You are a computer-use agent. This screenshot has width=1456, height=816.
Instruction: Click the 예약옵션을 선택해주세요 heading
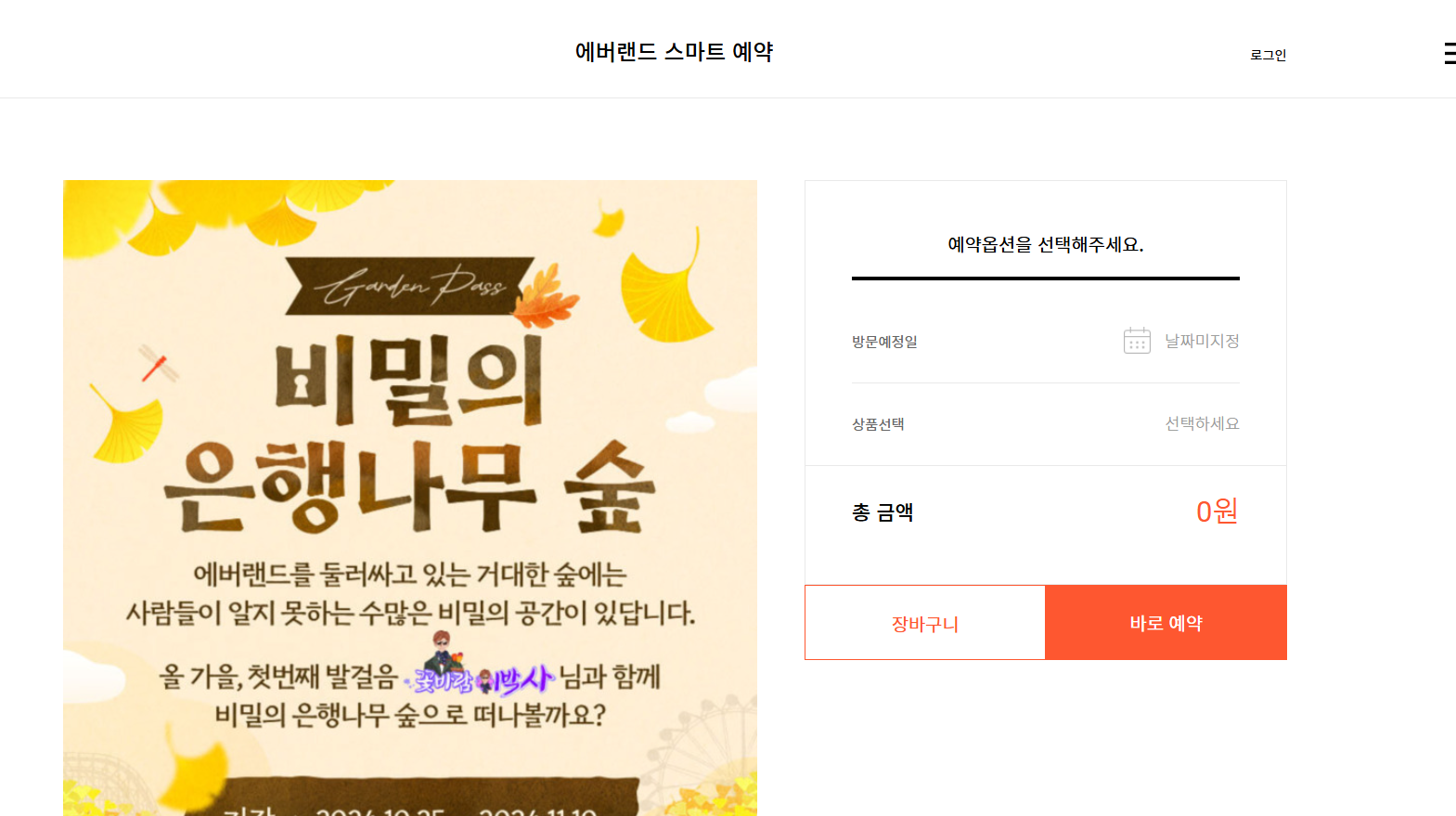[1045, 243]
